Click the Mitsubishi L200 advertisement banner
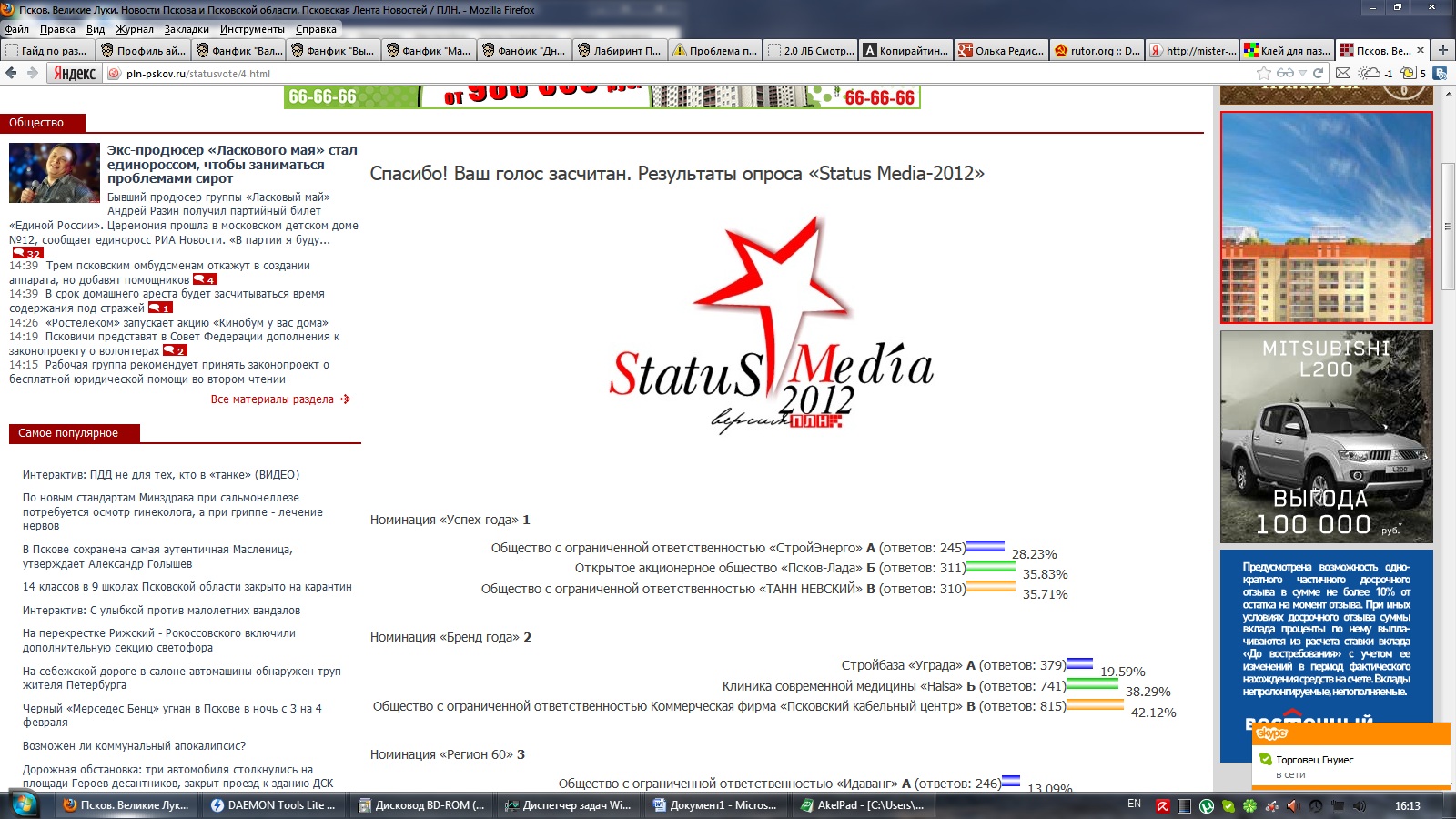 (1327, 437)
